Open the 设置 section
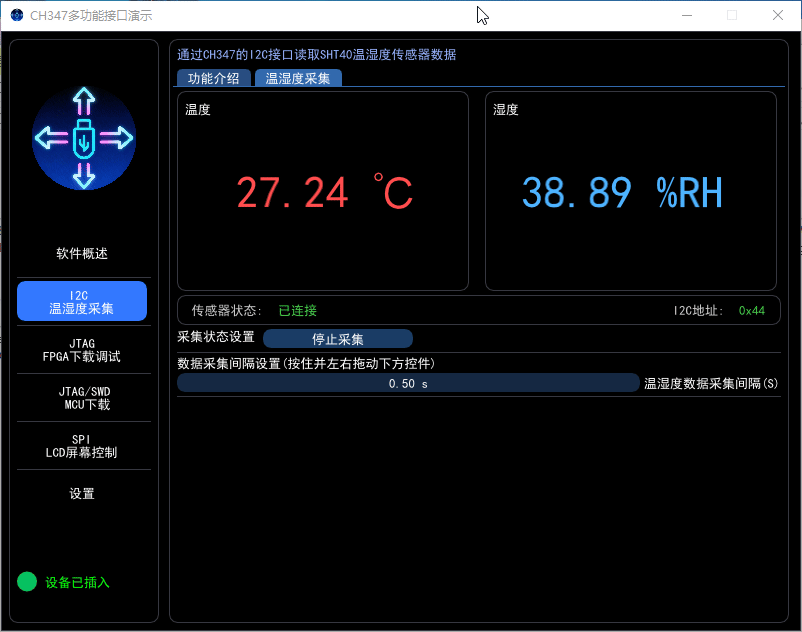 pyautogui.click(x=81, y=493)
